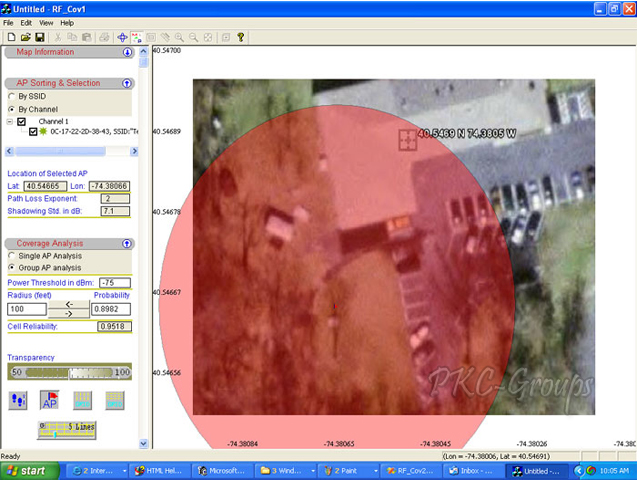Click the AP flag button

pos(50,400)
